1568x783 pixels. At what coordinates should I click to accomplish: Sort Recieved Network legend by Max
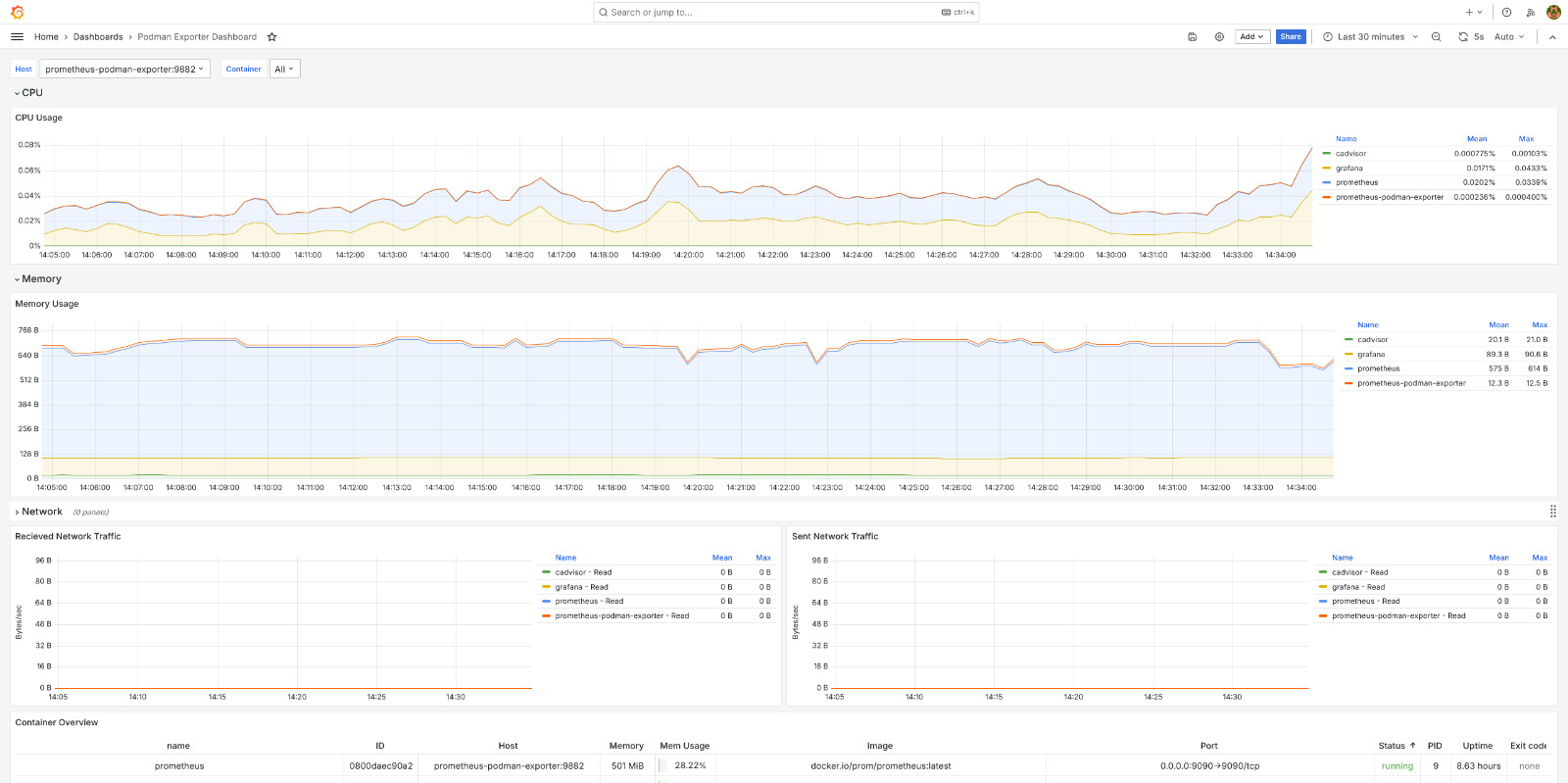tap(762, 558)
